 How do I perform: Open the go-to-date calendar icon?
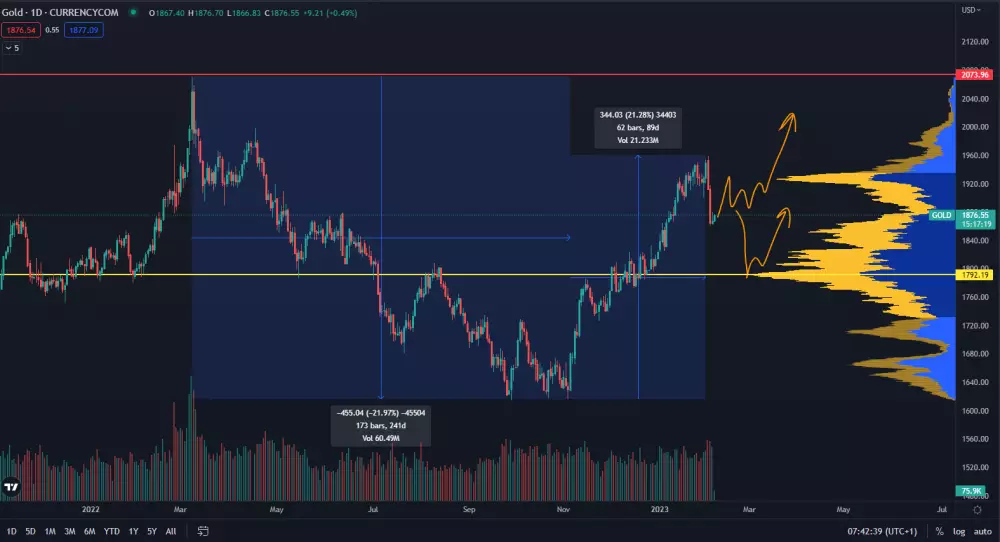pos(202,531)
